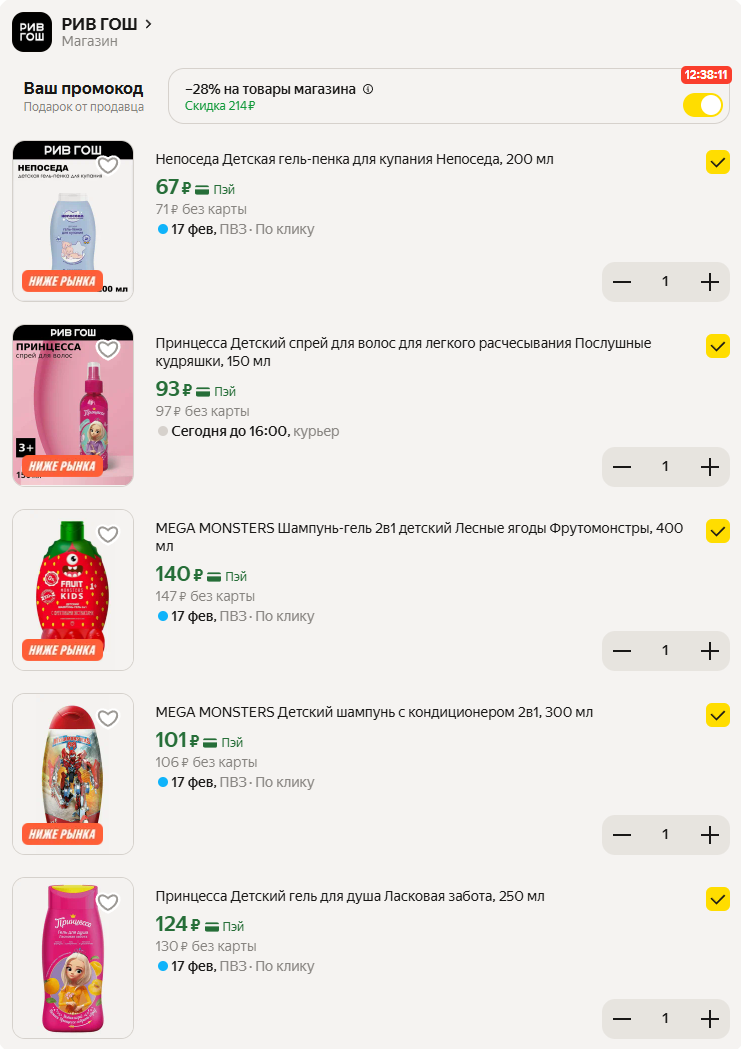Uncheck the Непоседа gel-foam item
The width and height of the screenshot is (741, 1049).
point(718,162)
